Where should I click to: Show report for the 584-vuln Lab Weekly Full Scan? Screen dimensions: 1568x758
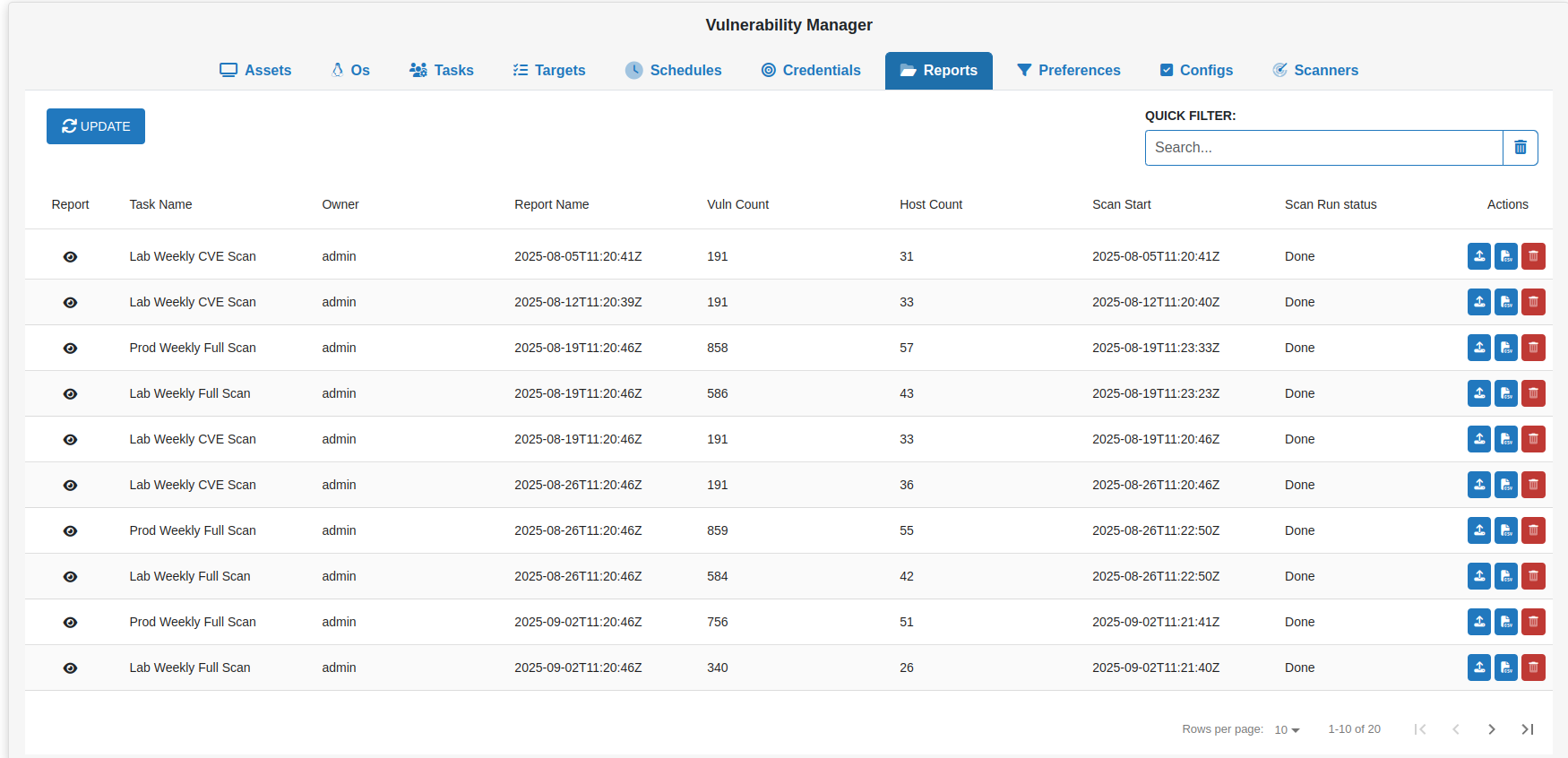[70, 577]
